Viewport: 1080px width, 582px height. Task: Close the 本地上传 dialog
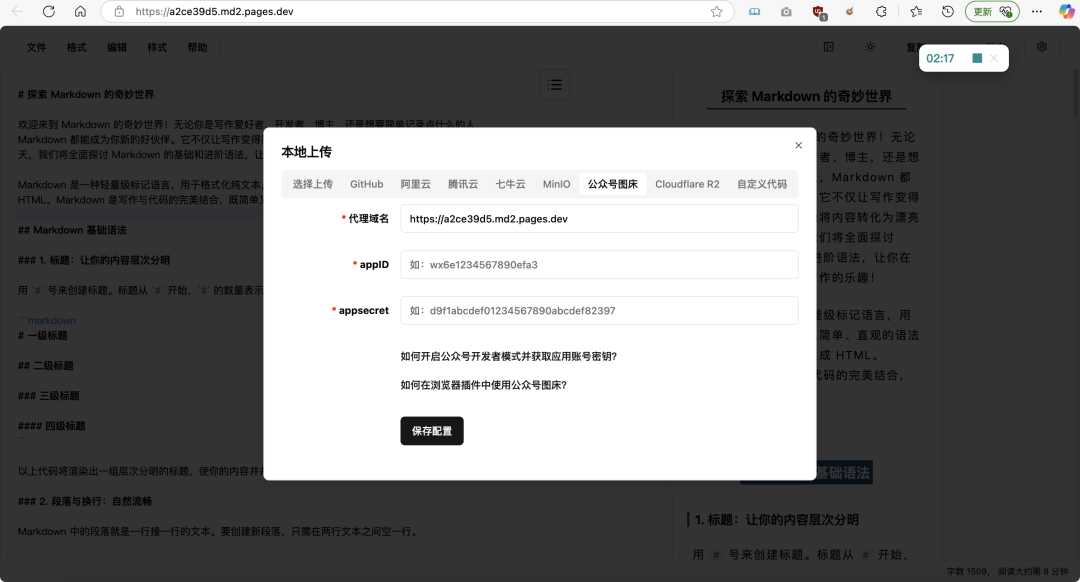(x=798, y=145)
